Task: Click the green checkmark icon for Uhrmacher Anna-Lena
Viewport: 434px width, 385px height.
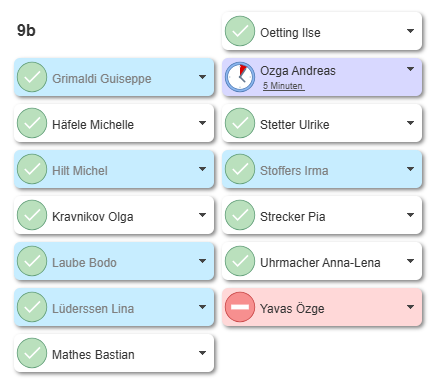Action: (x=240, y=261)
